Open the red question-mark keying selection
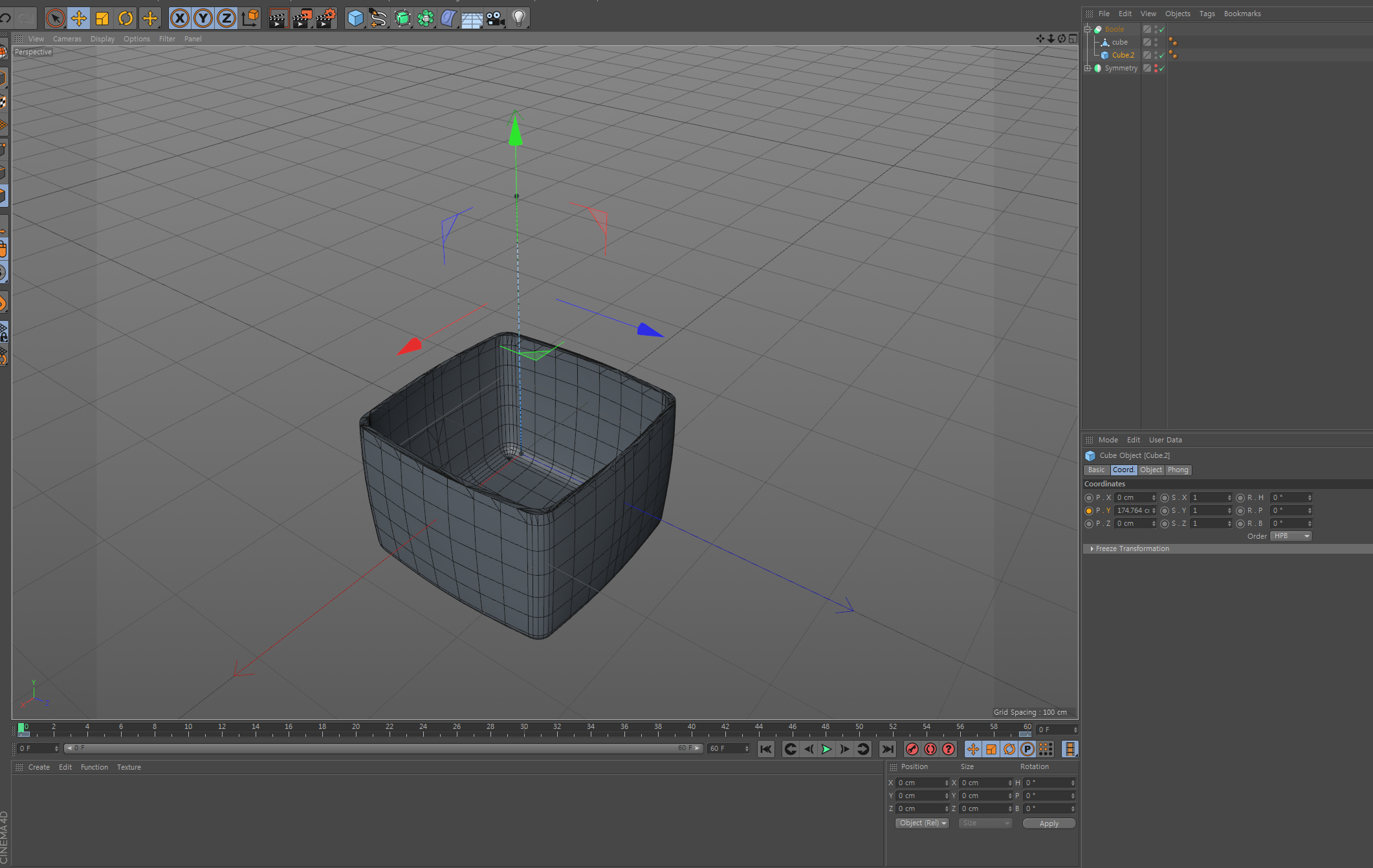This screenshot has height=868, width=1373. click(949, 749)
